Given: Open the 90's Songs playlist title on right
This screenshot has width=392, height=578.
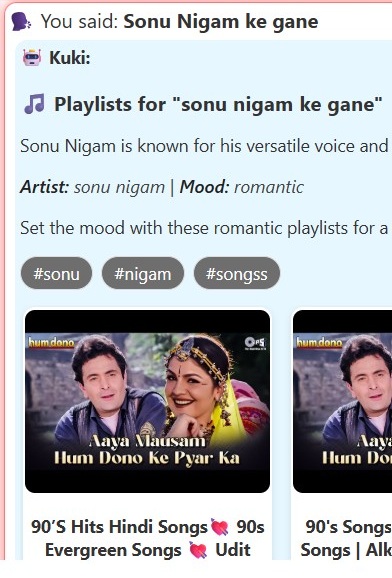Looking at the screenshot, I should tap(346, 539).
